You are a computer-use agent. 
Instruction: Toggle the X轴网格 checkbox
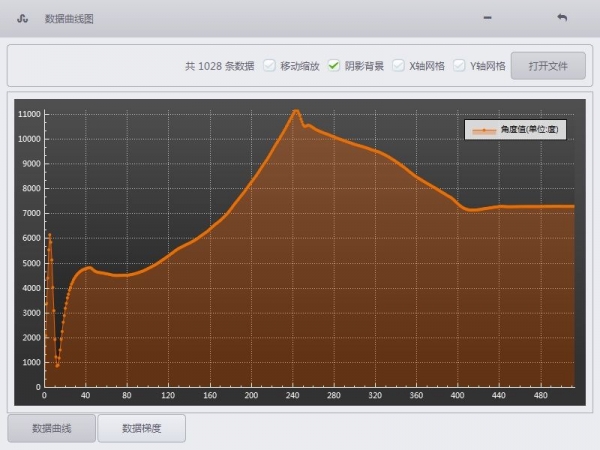click(398, 66)
